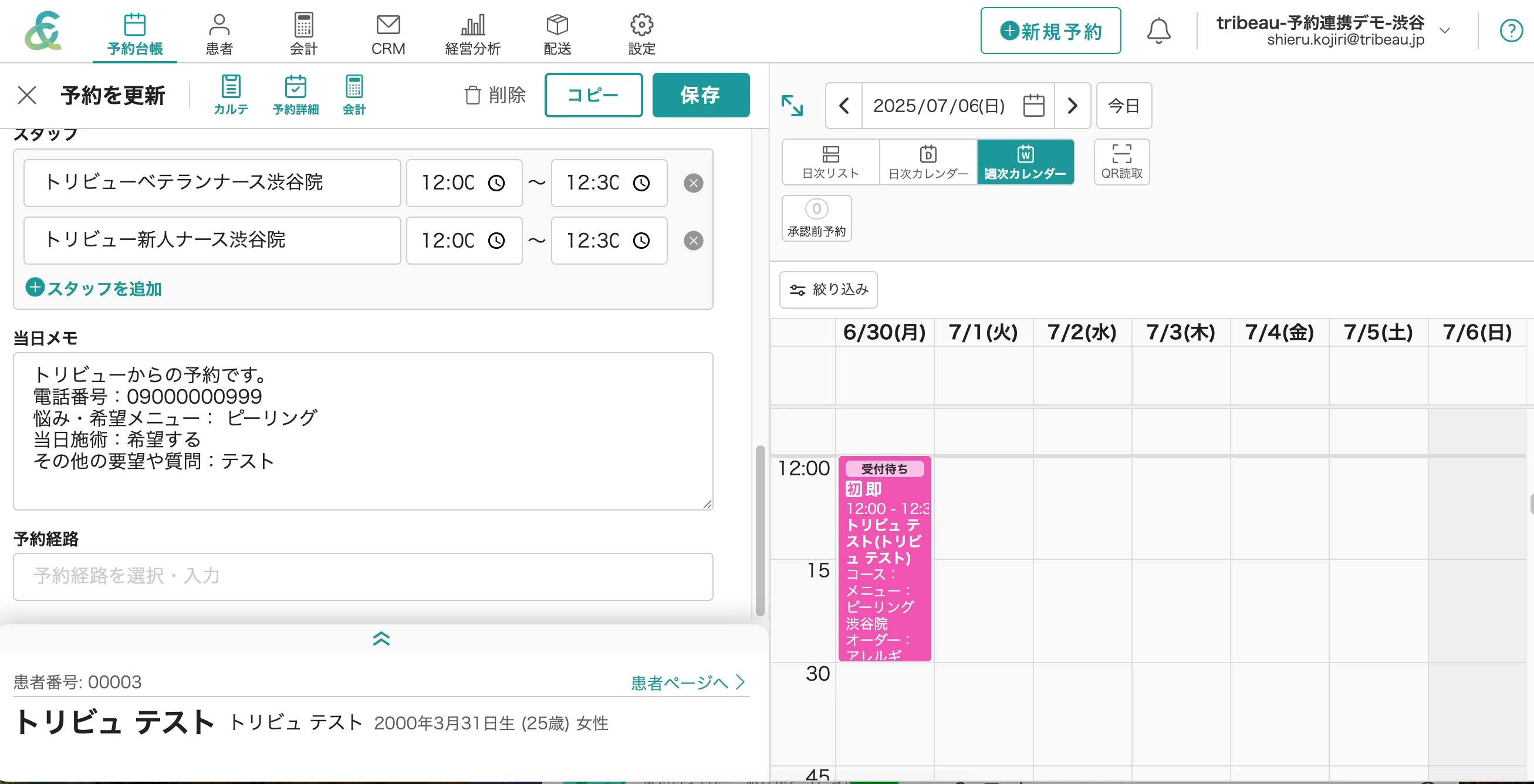Click the form's vertical scrollbar
The height and width of the screenshot is (784, 1534).
760,530
